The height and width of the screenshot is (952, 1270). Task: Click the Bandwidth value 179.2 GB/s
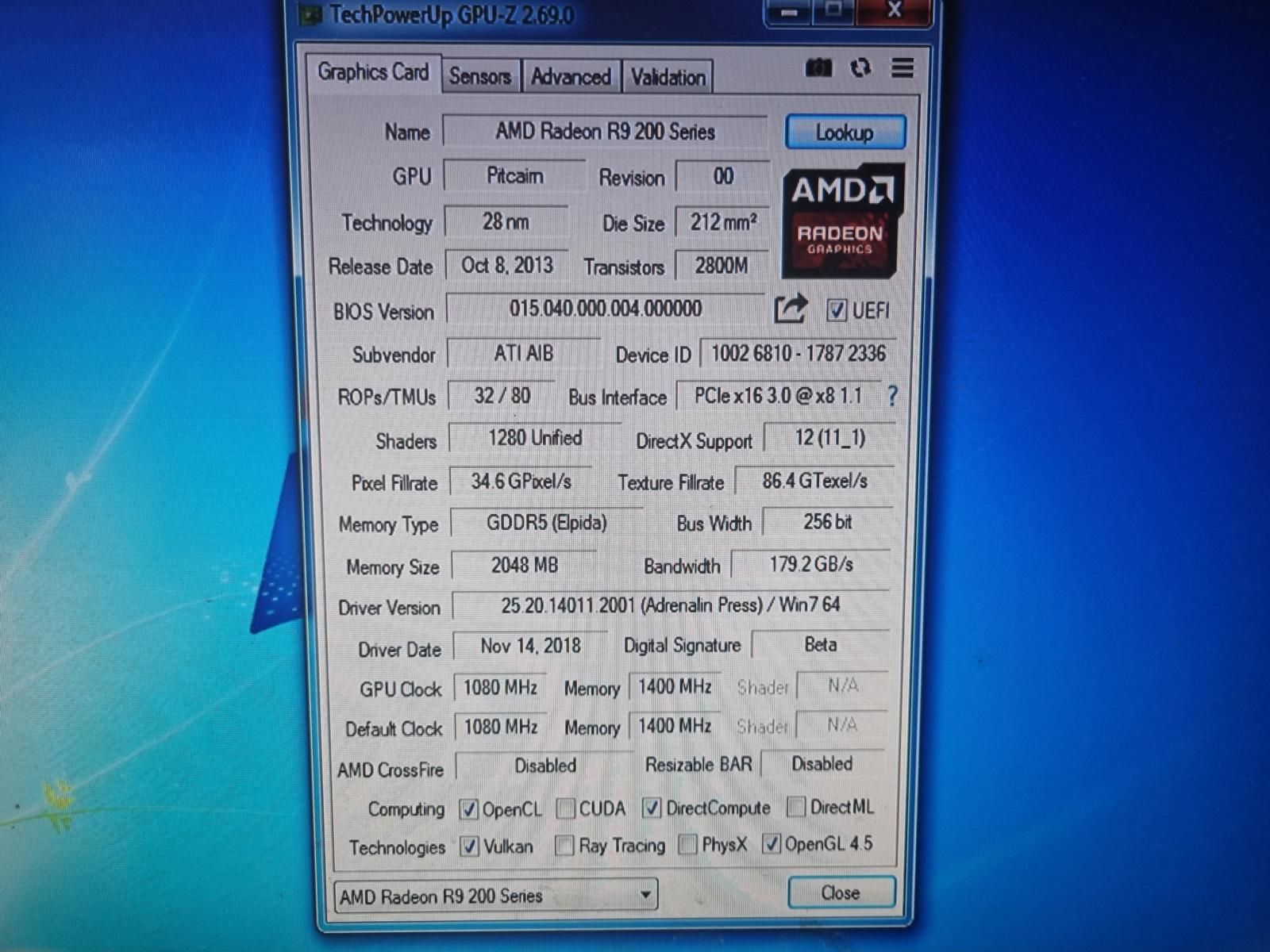coord(811,565)
